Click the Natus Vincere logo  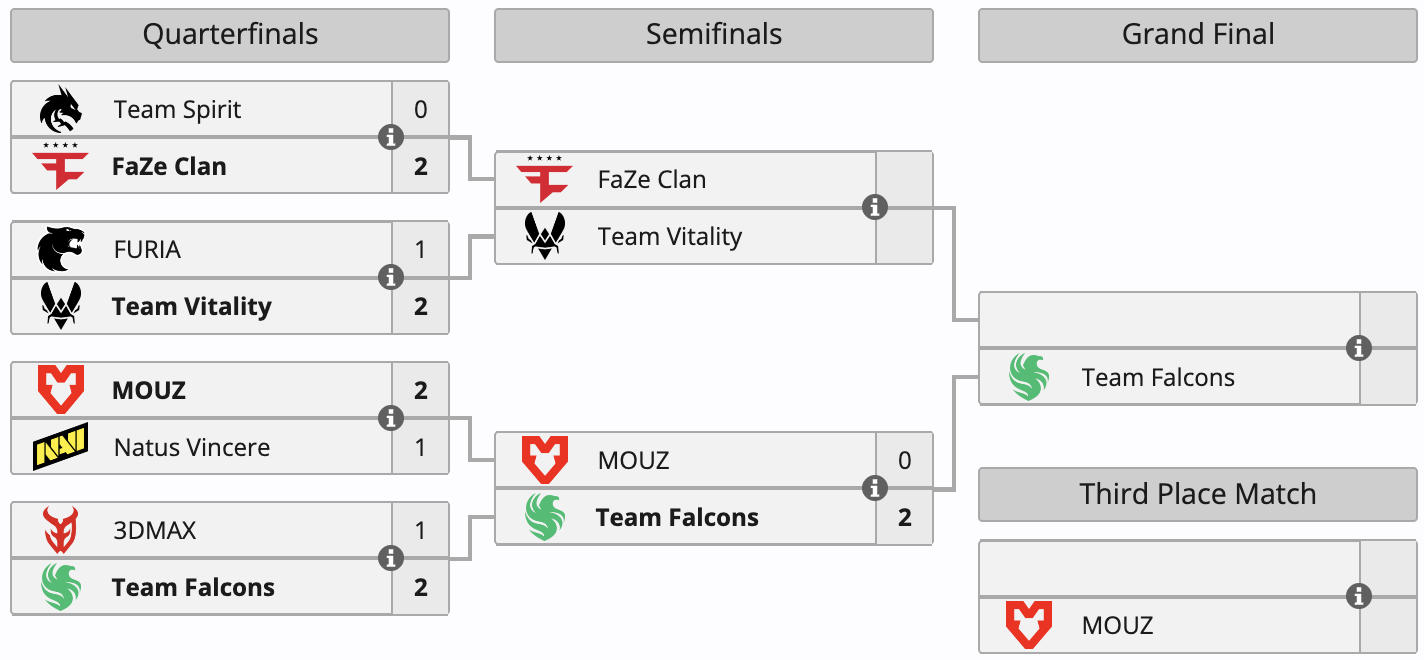coord(61,447)
